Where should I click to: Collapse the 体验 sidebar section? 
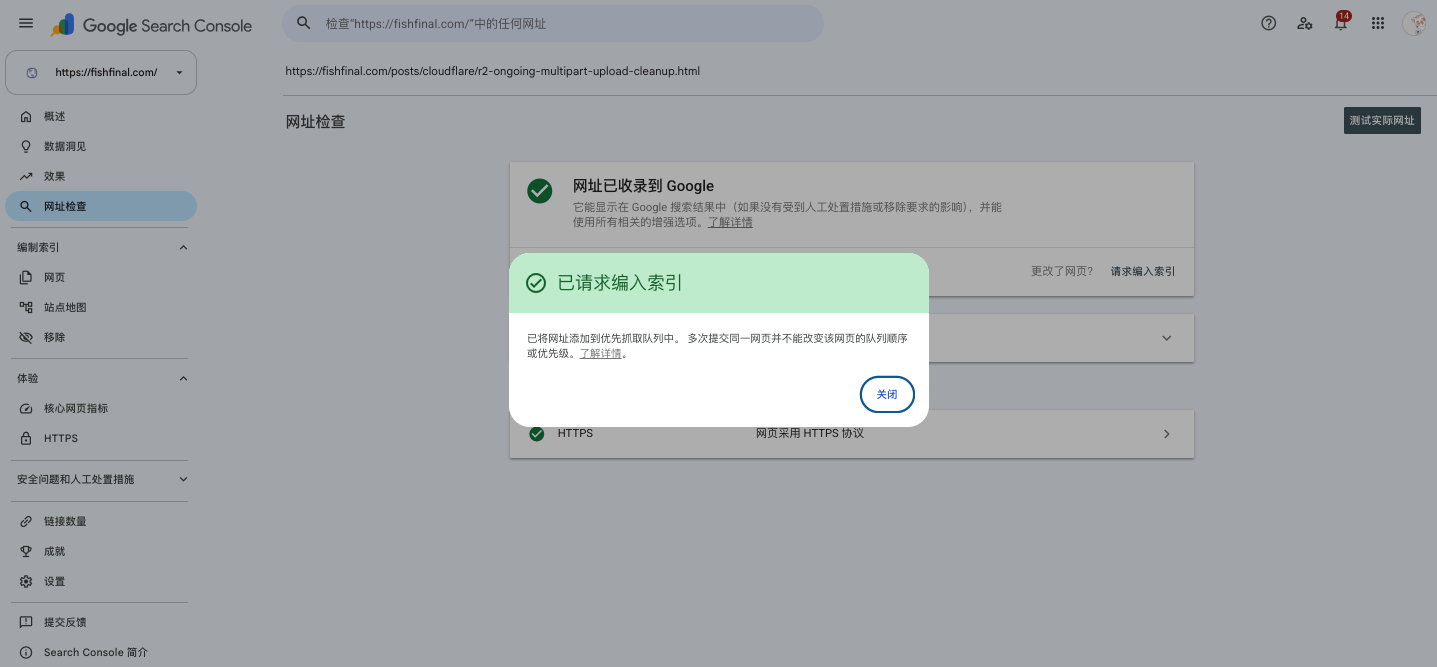point(183,378)
